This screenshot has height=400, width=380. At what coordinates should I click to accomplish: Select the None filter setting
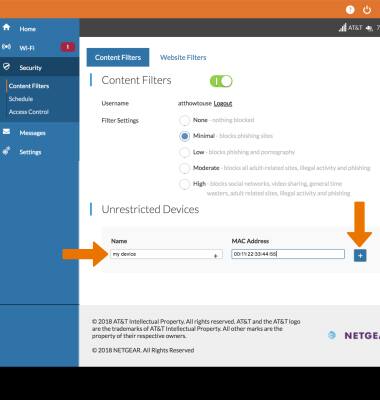(184, 120)
